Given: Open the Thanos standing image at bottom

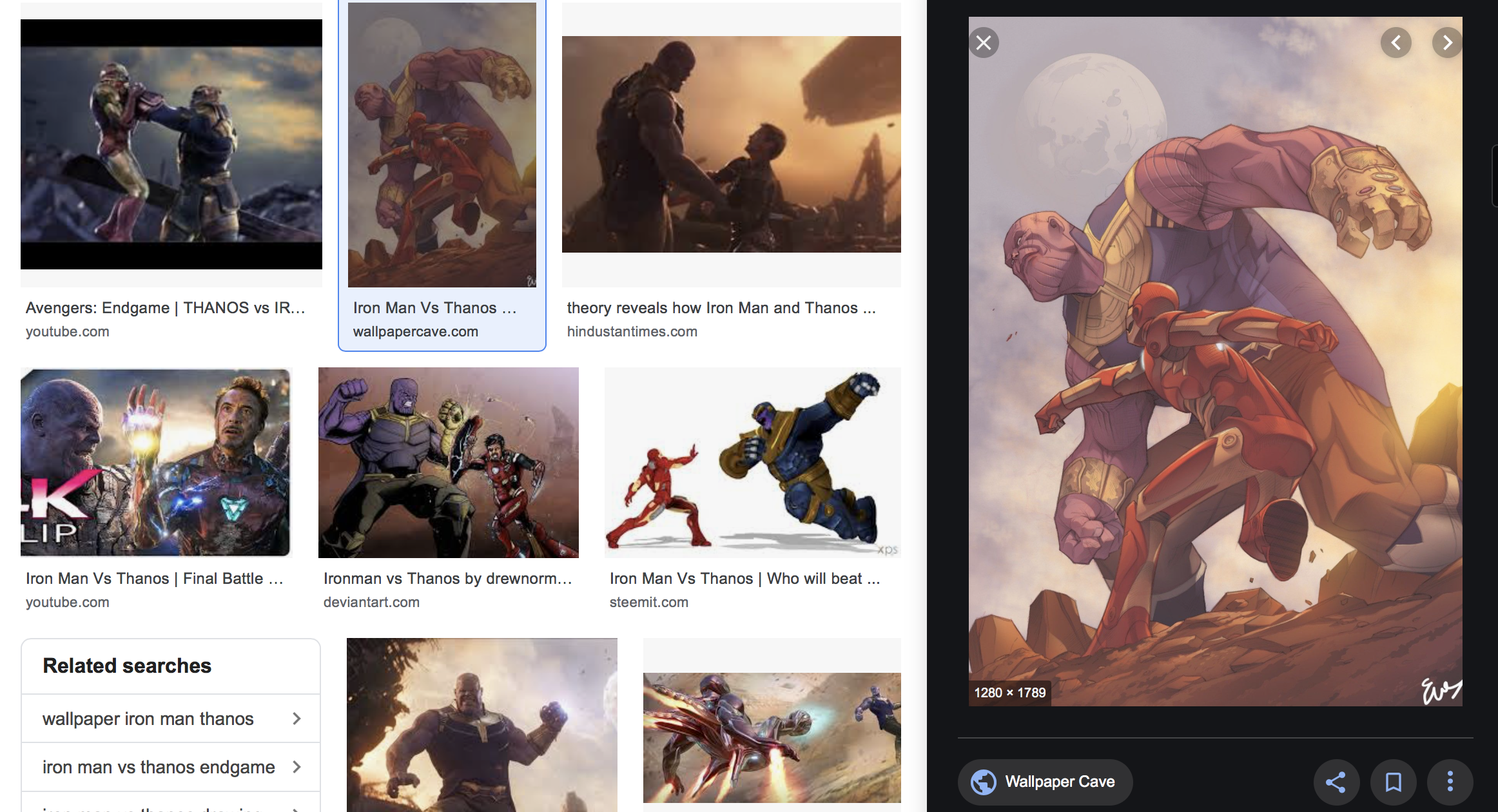Looking at the screenshot, I should [481, 725].
